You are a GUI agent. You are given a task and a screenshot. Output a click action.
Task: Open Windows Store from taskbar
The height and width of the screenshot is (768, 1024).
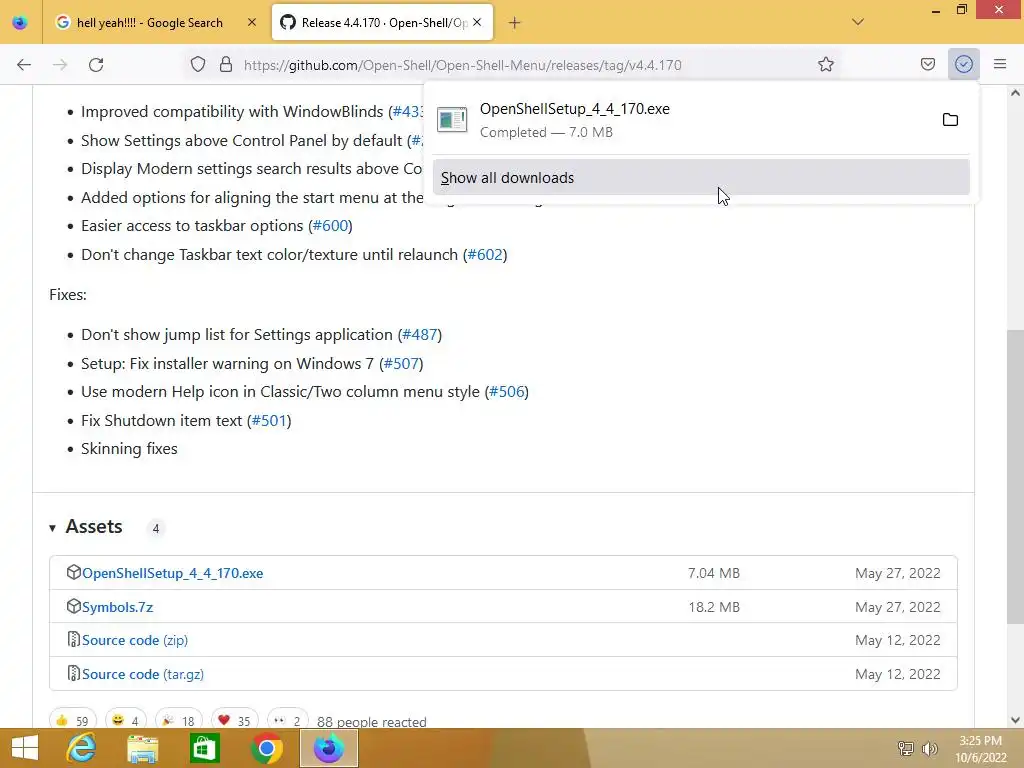204,748
